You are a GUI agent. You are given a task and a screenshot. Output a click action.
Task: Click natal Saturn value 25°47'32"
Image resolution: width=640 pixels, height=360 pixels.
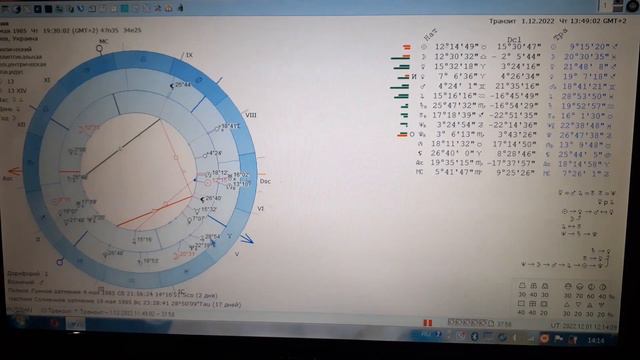coord(454,106)
